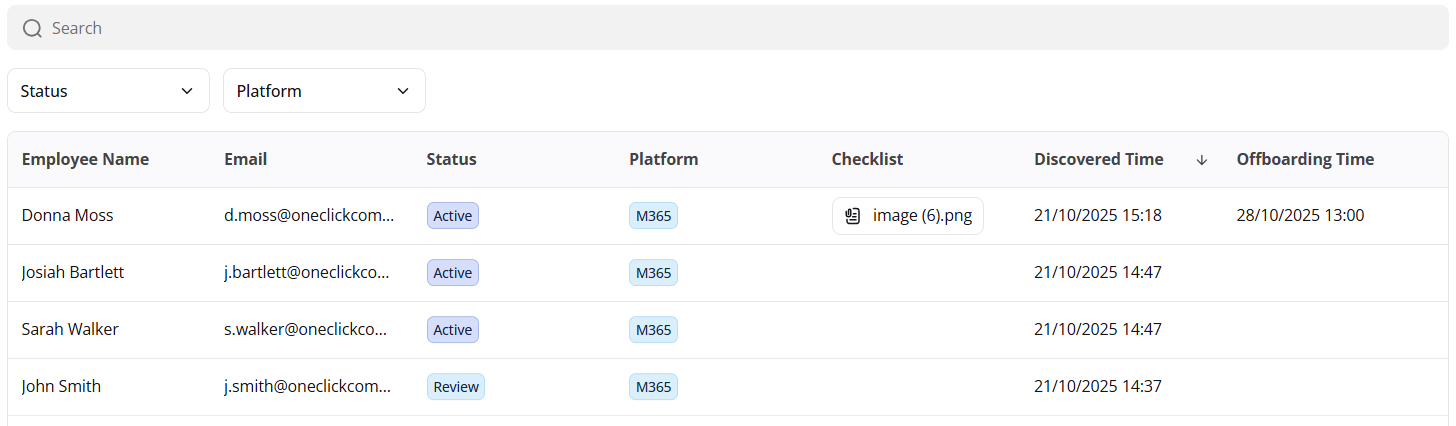Viewport: 1456px width, 426px height.
Task: Open the Status filter dropdown
Action: pos(108,91)
